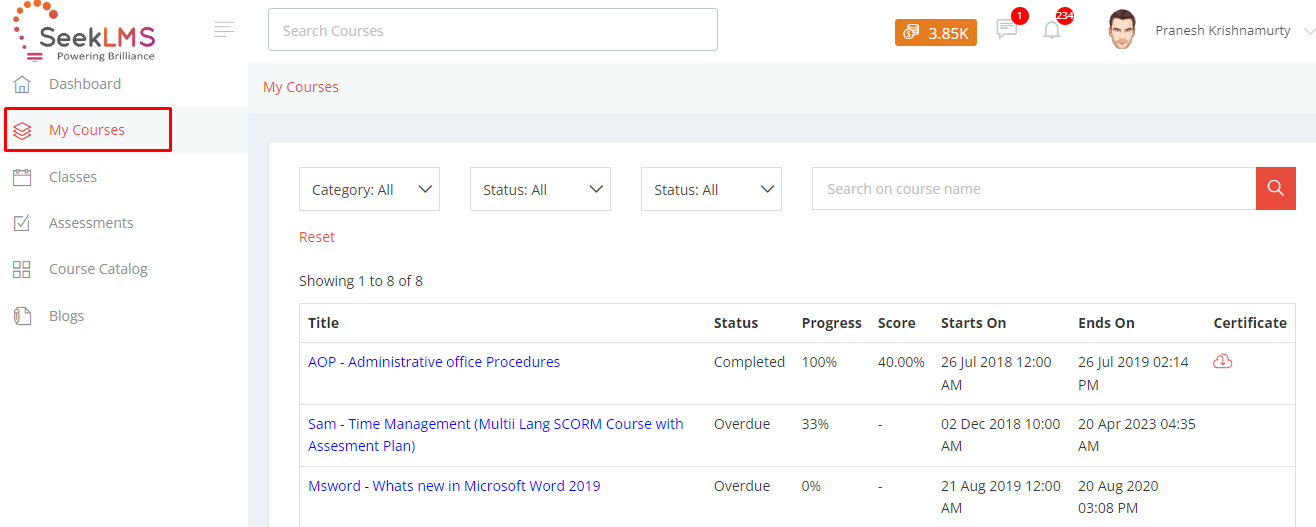Expand the Category: All dropdown
The image size is (1316, 527).
click(x=369, y=189)
